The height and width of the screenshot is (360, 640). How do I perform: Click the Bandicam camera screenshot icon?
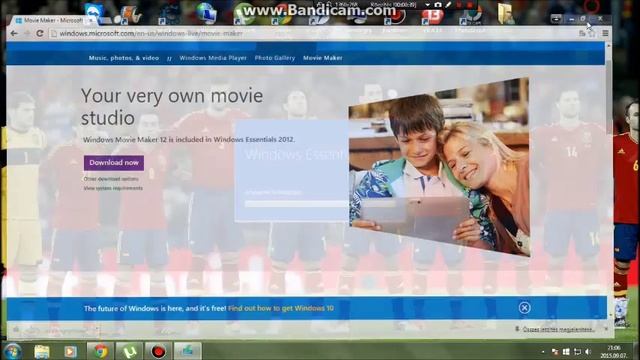(438, 4)
